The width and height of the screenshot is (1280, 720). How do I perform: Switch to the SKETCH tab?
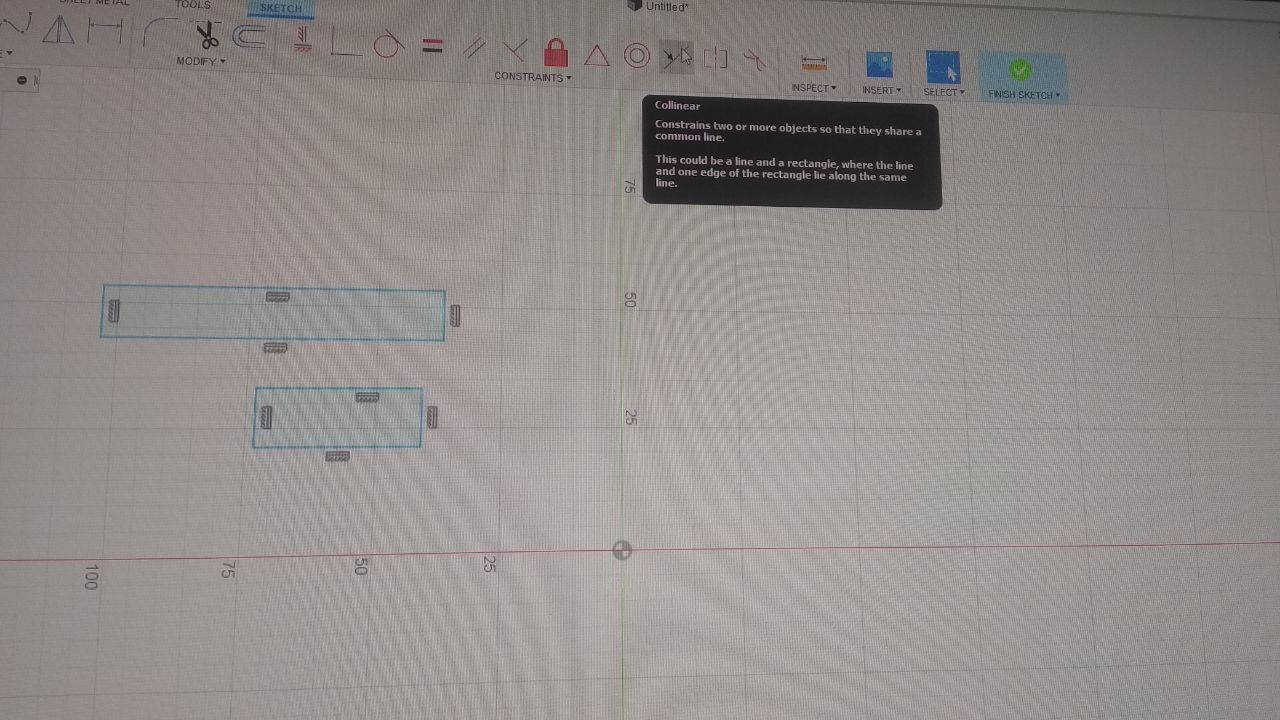coord(280,8)
